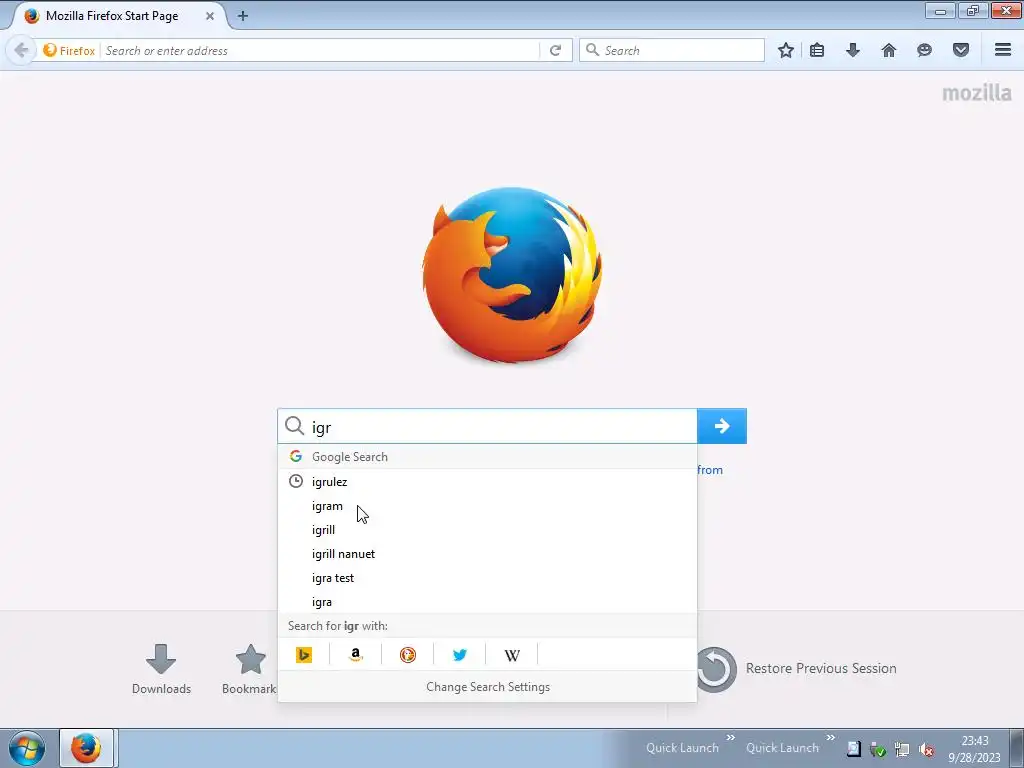This screenshot has height=768, width=1024.
Task: Pick the igrill suggestion
Action: coord(487,530)
